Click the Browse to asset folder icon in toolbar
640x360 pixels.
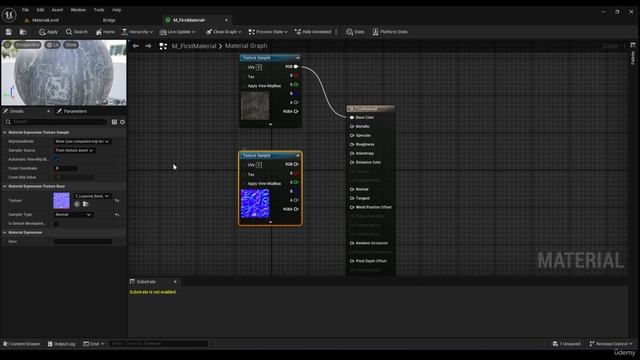pos(23,32)
